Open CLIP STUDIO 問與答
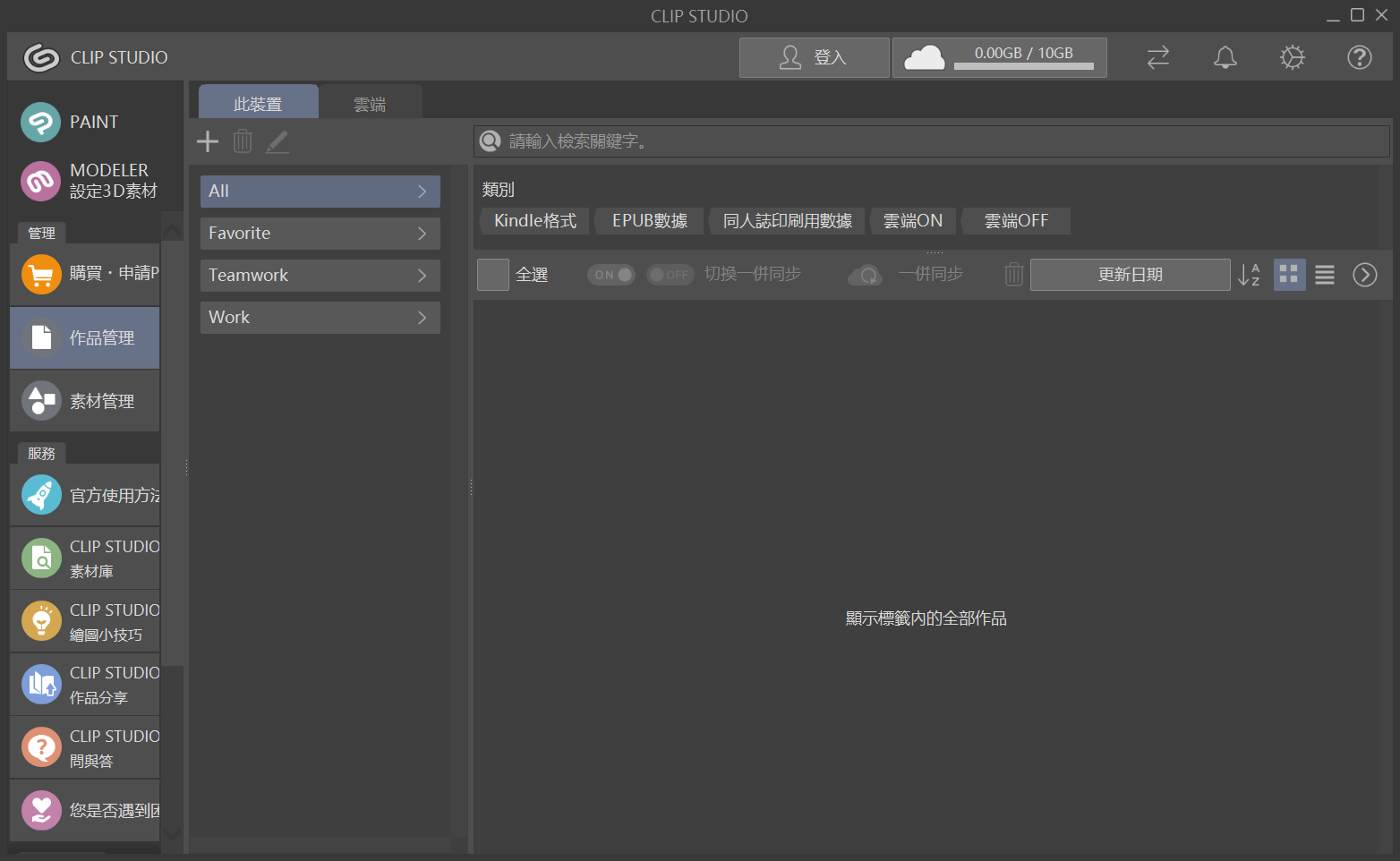 coord(85,747)
